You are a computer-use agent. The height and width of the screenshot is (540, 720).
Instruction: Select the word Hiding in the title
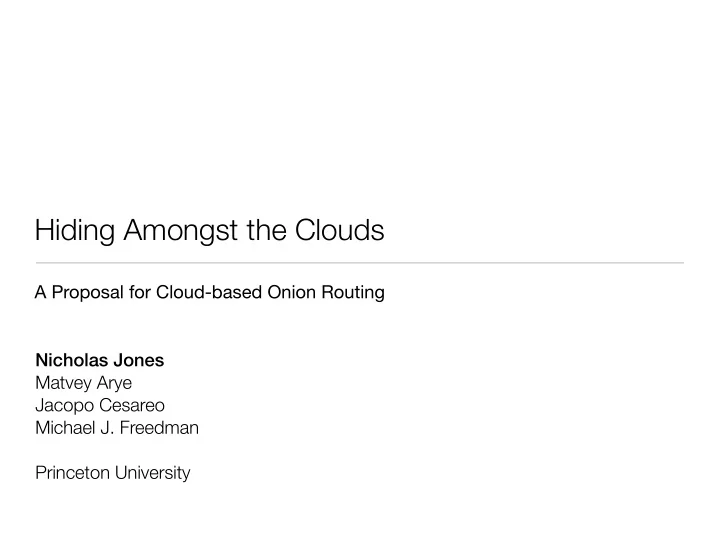coord(75,231)
